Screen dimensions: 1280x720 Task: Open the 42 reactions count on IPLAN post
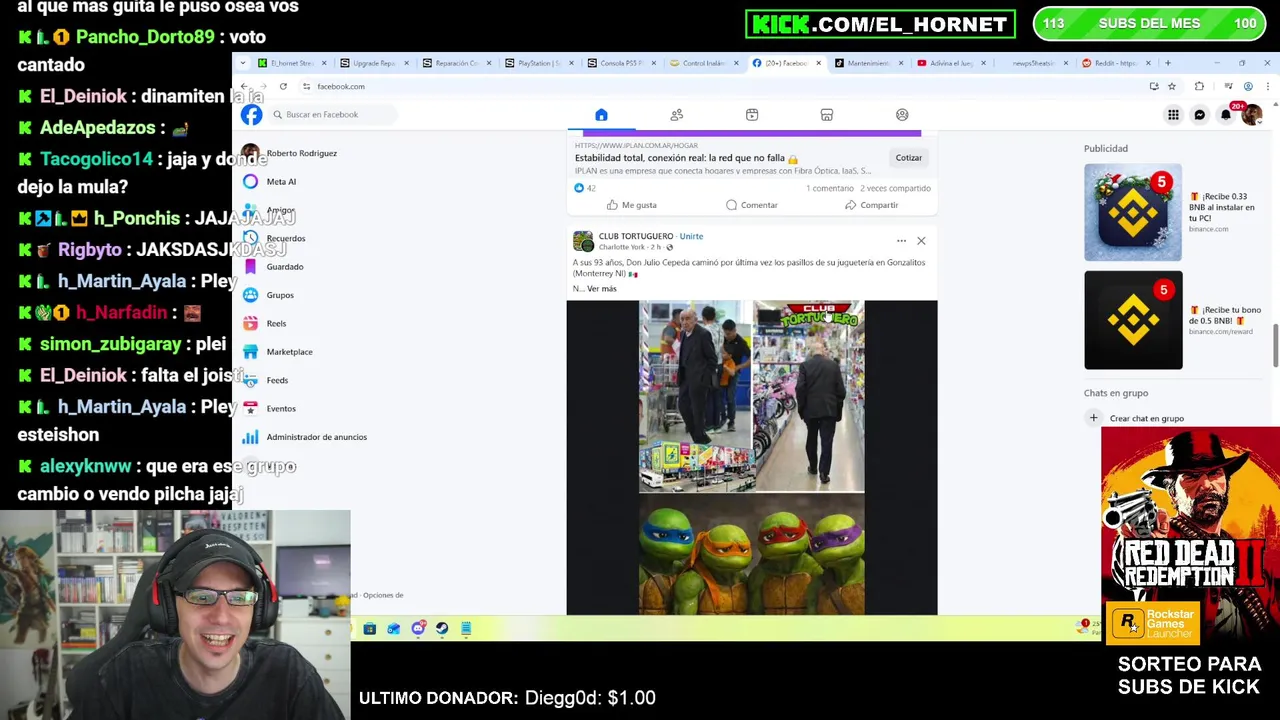584,188
